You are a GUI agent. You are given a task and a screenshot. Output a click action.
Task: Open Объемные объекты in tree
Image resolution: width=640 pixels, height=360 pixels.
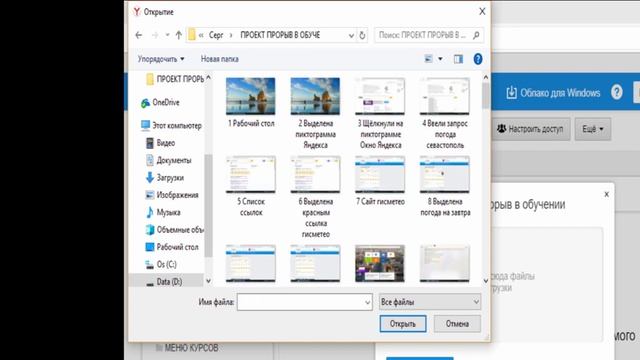tap(175, 230)
